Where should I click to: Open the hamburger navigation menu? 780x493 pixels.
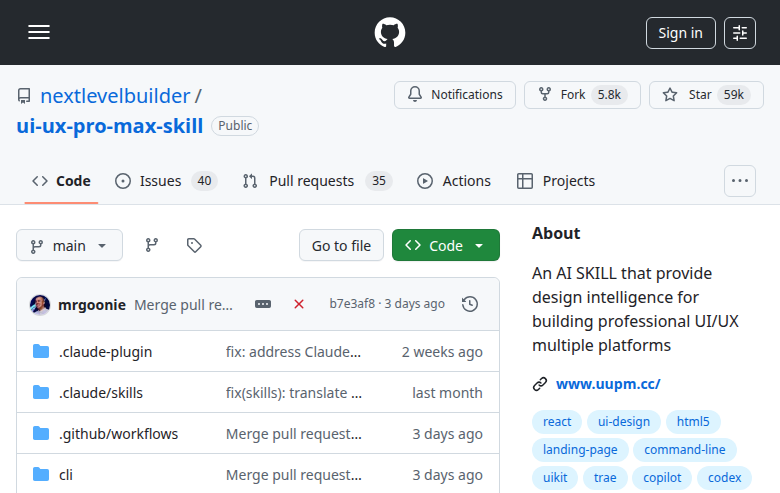click(39, 32)
